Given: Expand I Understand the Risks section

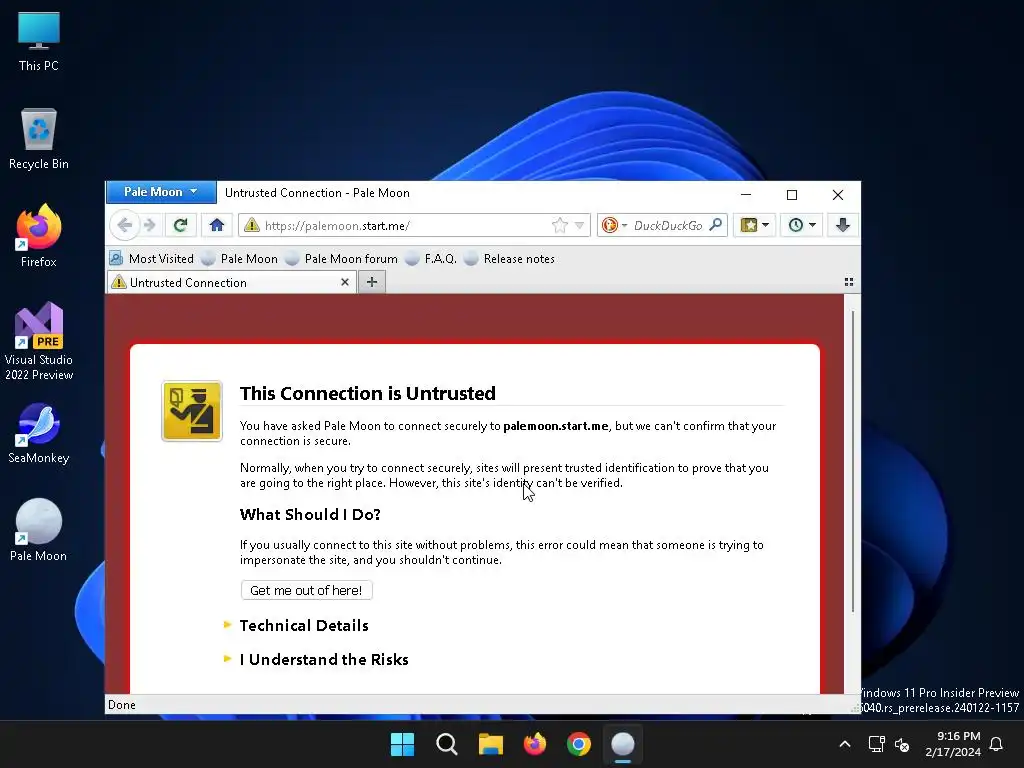Looking at the screenshot, I should 324,660.
